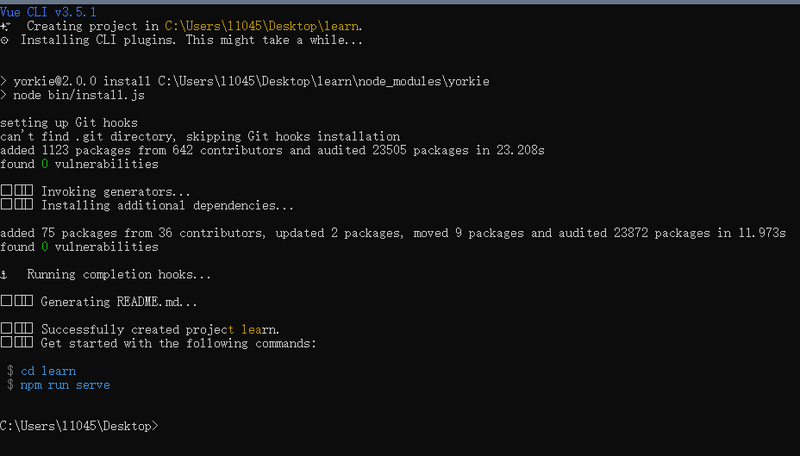
Task: Click the box glyphs before Successfully created project
Action: tap(17, 329)
